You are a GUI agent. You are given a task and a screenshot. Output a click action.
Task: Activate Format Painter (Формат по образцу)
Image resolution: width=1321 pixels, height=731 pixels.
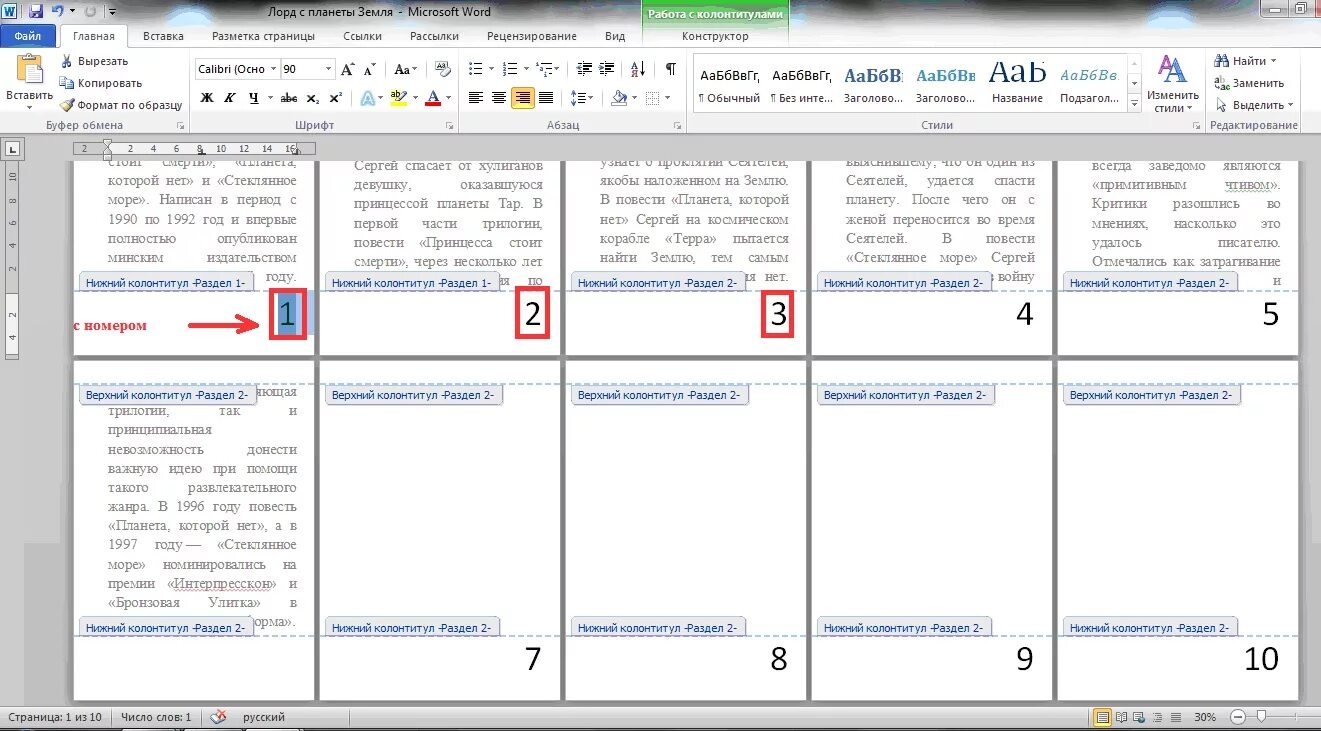[x=120, y=105]
